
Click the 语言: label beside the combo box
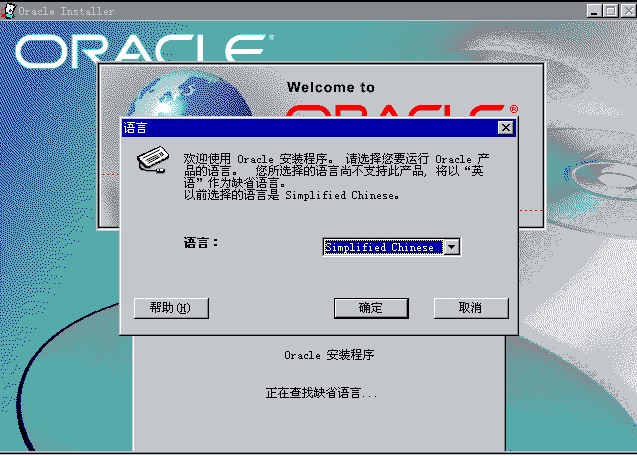click(x=201, y=243)
